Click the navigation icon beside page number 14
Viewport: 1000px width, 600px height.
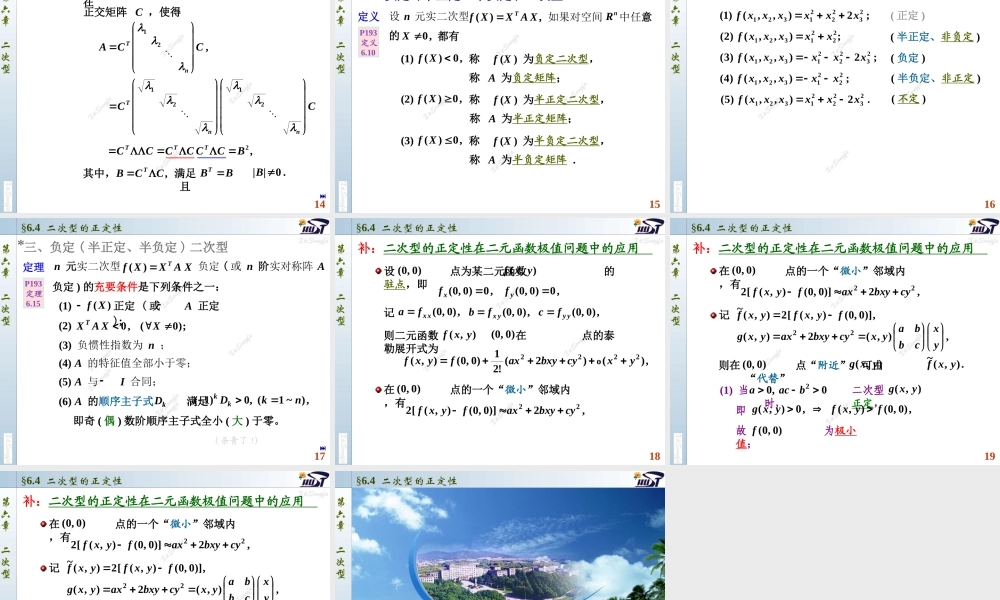click(x=323, y=196)
